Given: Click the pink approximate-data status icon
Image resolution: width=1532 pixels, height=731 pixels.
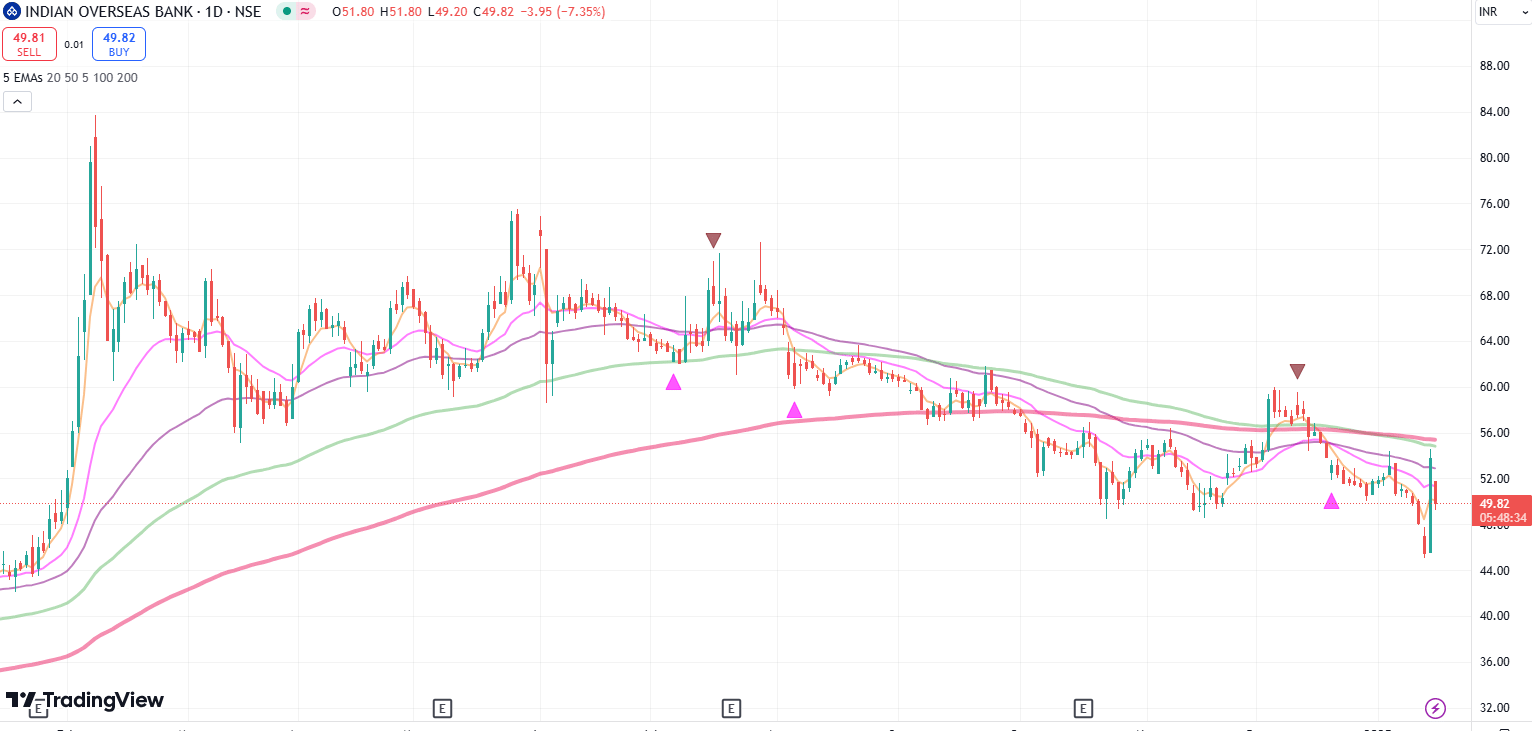Looking at the screenshot, I should pyautogui.click(x=305, y=12).
